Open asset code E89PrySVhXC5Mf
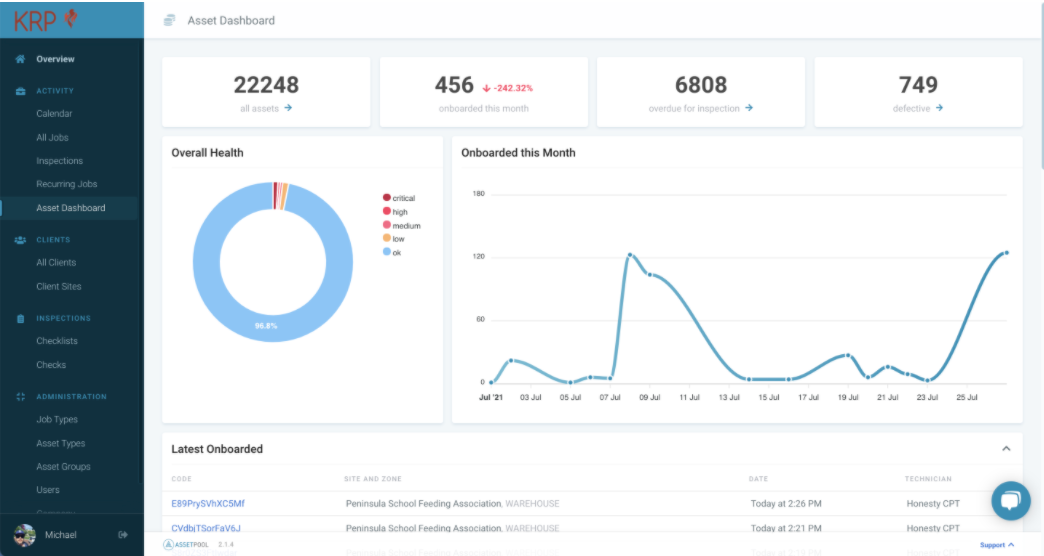 [x=208, y=503]
